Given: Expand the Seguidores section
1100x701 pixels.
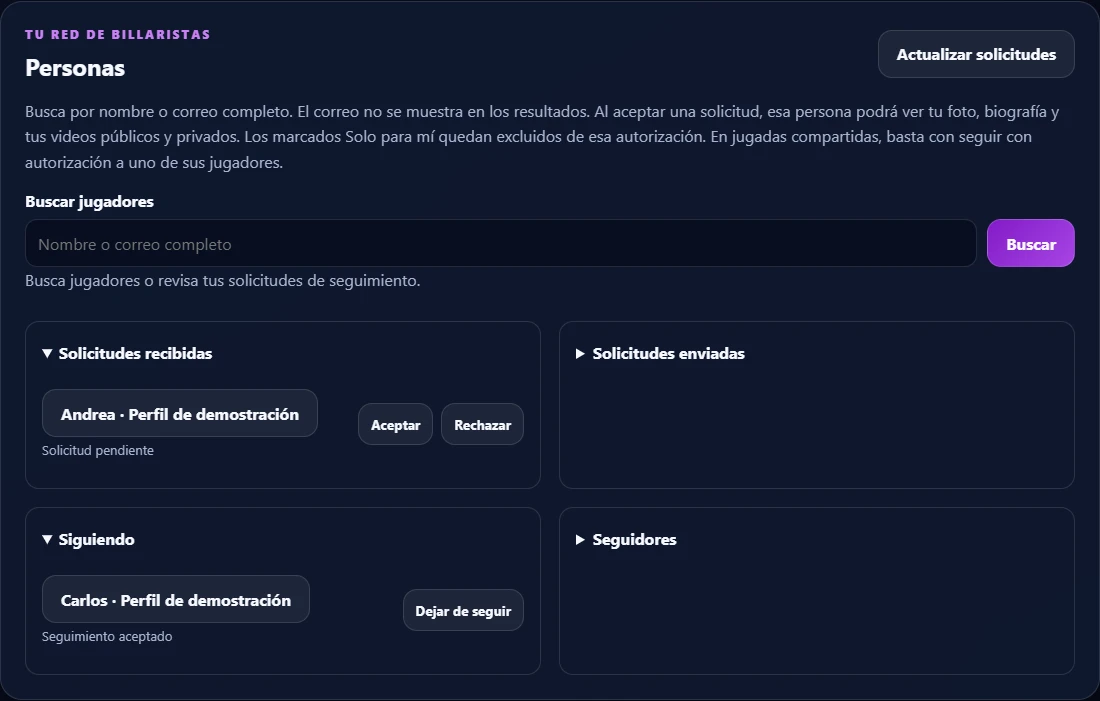Looking at the screenshot, I should pyautogui.click(x=626, y=540).
